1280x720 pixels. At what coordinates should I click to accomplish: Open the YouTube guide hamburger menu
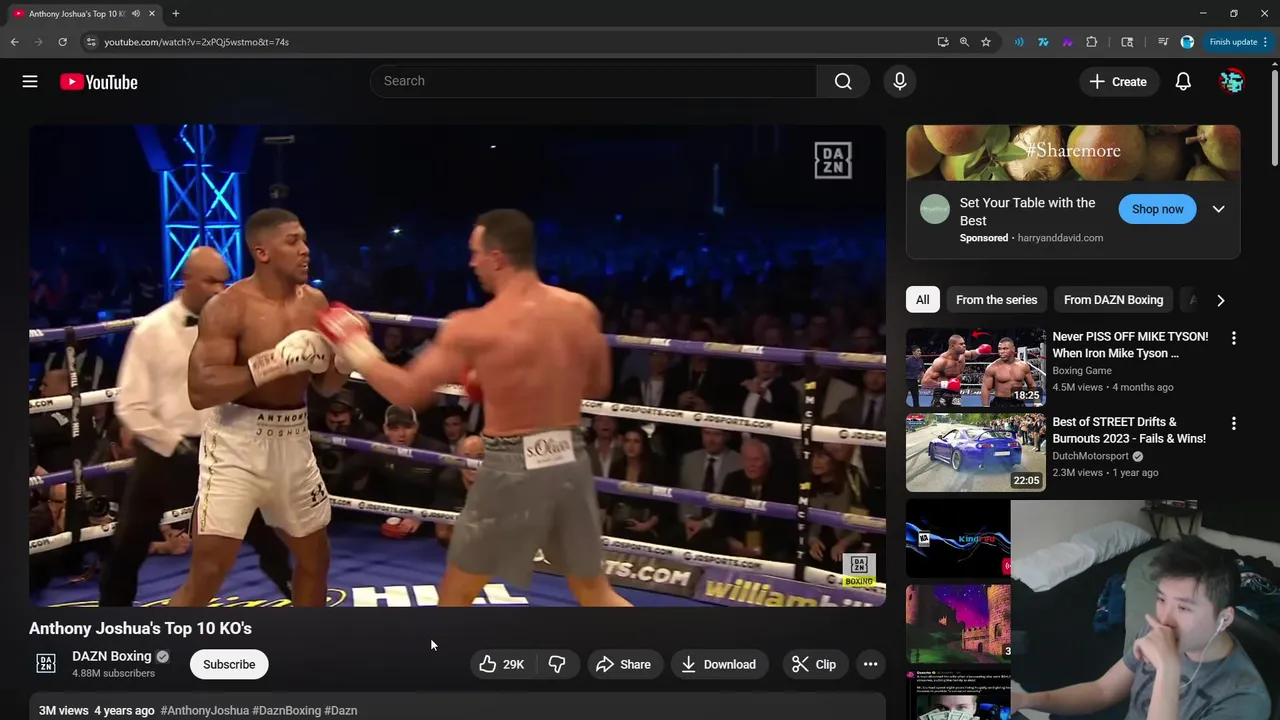(30, 82)
